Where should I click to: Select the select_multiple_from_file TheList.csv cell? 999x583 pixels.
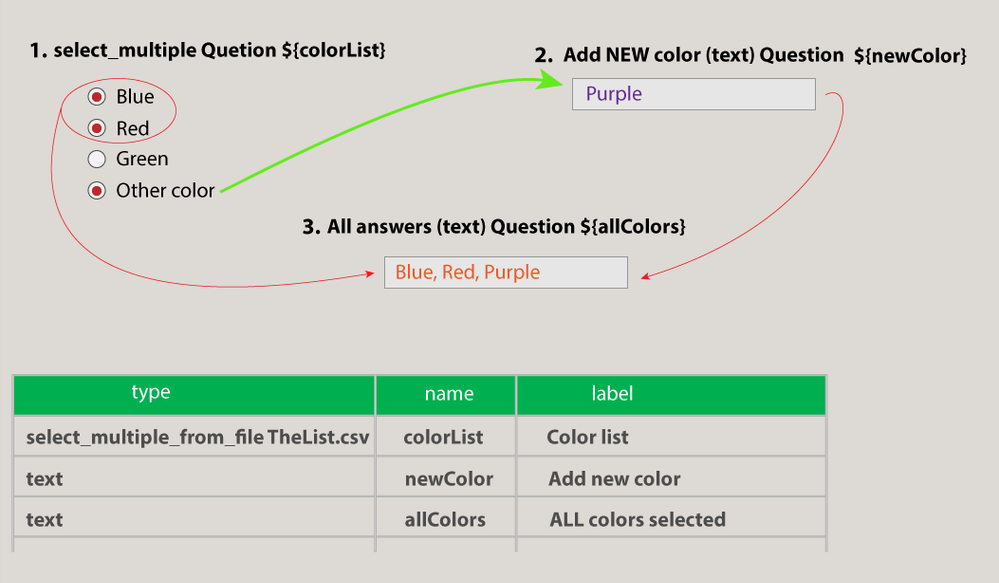coord(194,437)
